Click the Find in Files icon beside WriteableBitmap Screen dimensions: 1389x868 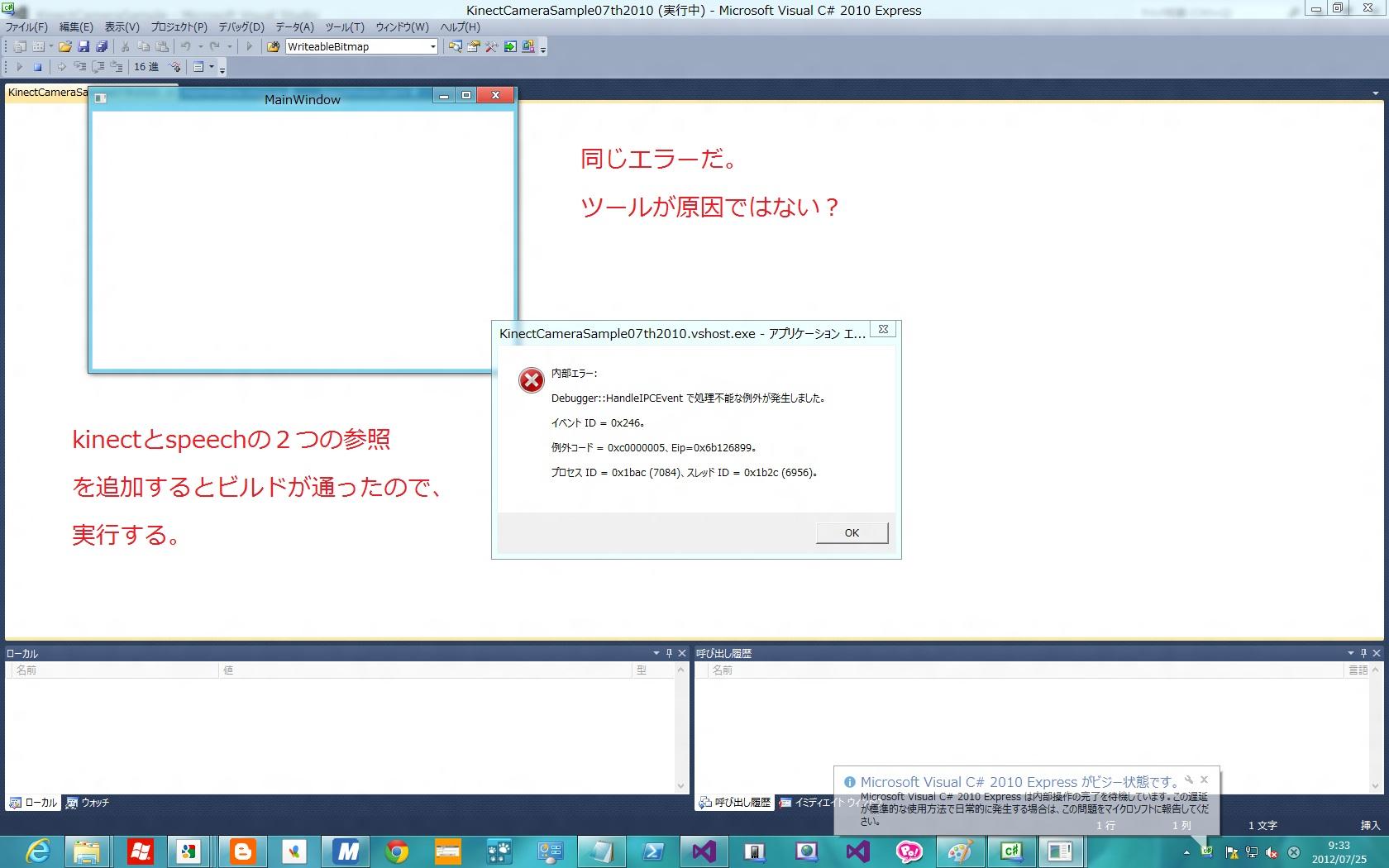click(273, 46)
